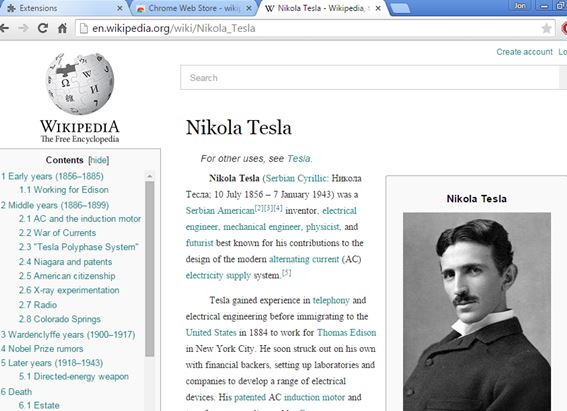Close the Nikola Tesla Wikipedia tab
Screen dimensions: 567x411
[x=378, y=8]
